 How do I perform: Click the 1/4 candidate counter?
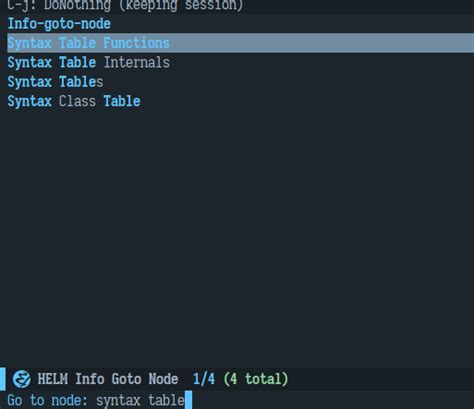(204, 379)
